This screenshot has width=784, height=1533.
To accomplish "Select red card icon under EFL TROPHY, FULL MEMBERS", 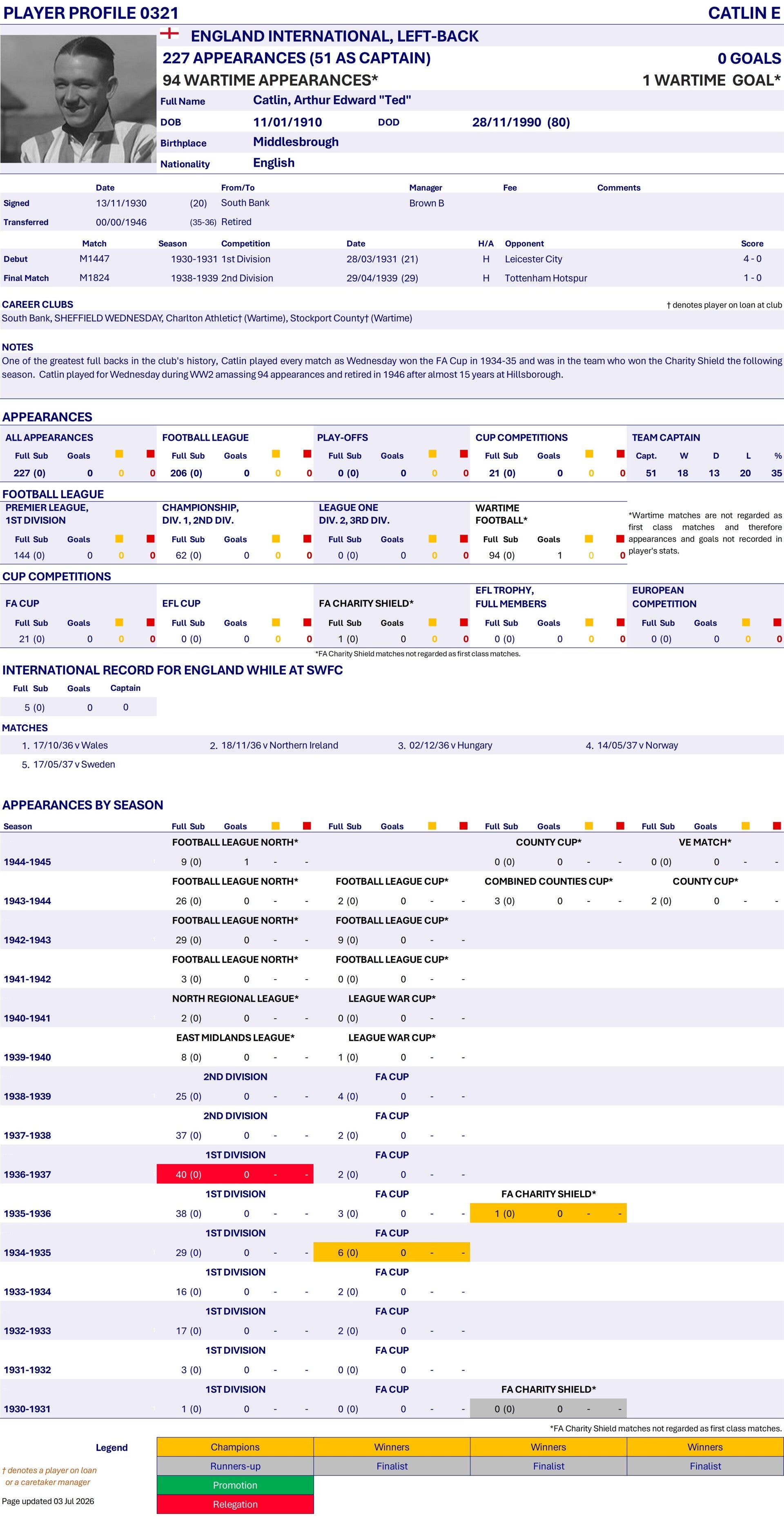I will tap(620, 622).
